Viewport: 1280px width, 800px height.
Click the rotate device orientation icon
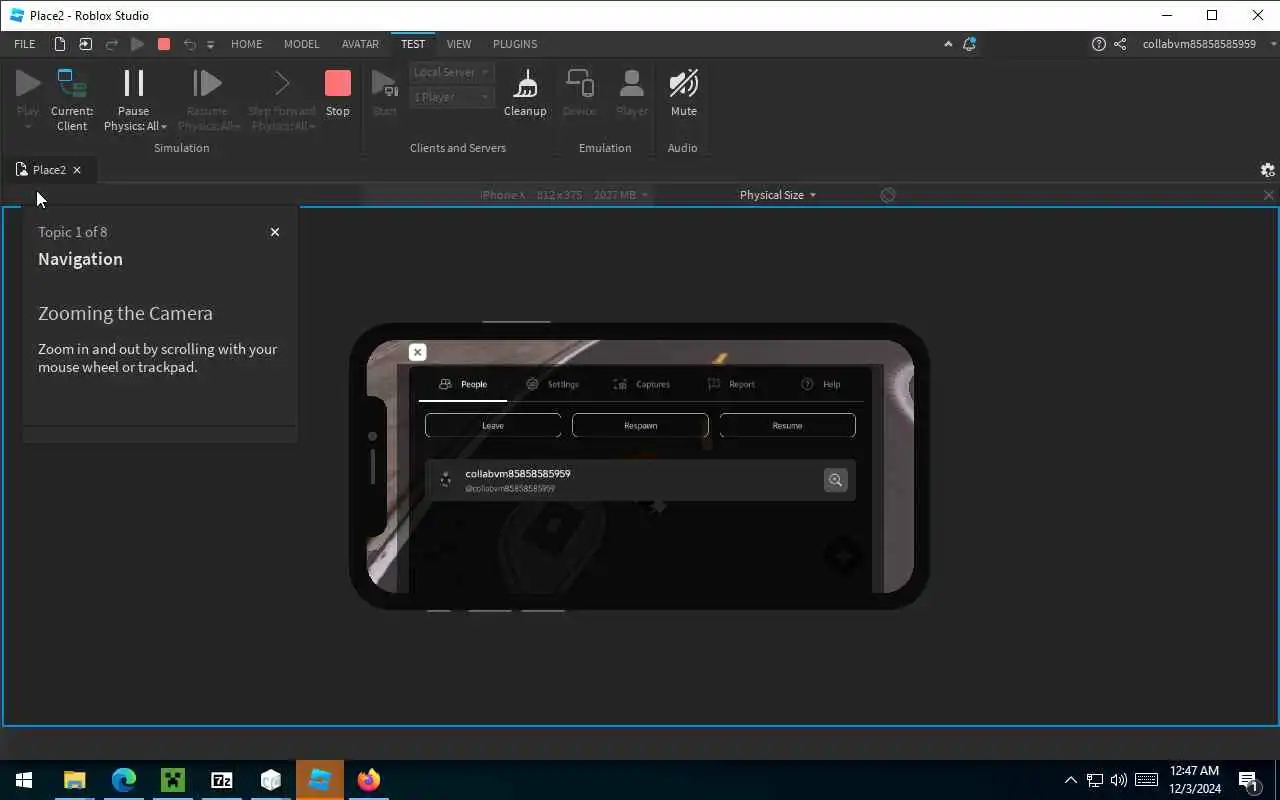888,195
